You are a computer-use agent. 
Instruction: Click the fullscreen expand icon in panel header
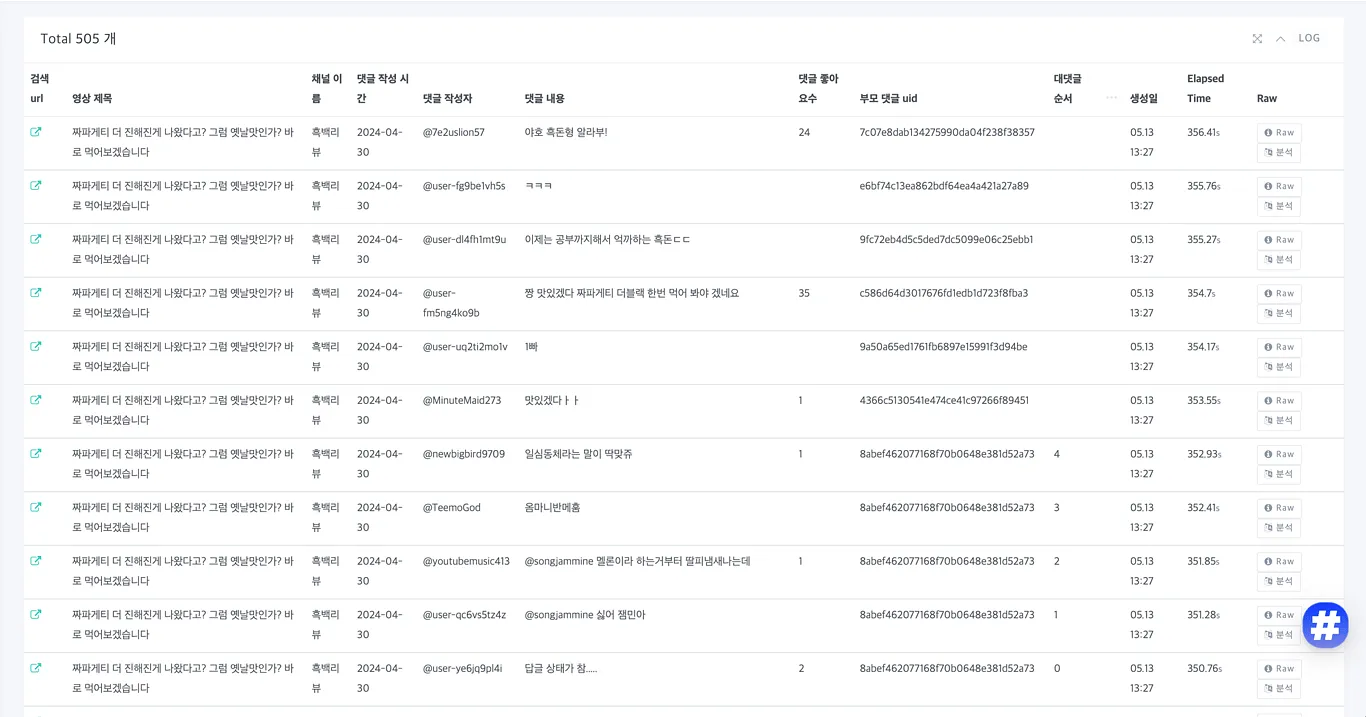pyautogui.click(x=1257, y=39)
